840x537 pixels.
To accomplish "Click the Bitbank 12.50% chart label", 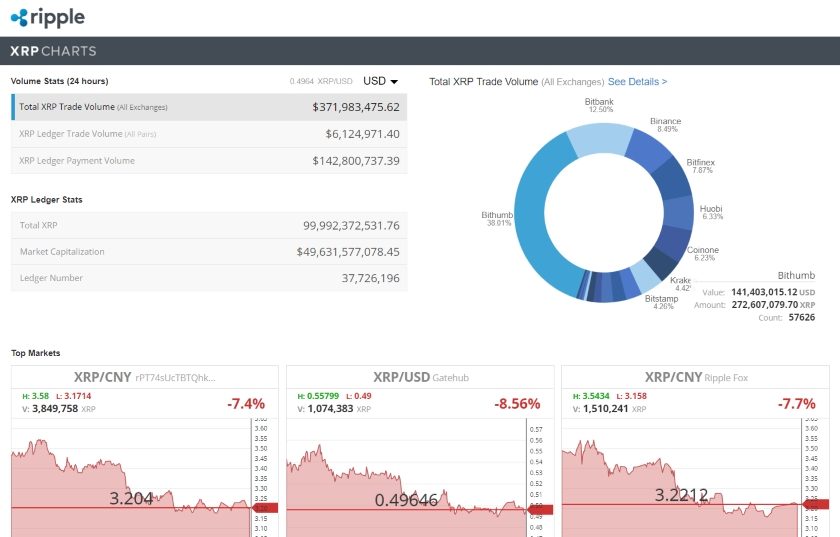I will pyautogui.click(x=599, y=105).
